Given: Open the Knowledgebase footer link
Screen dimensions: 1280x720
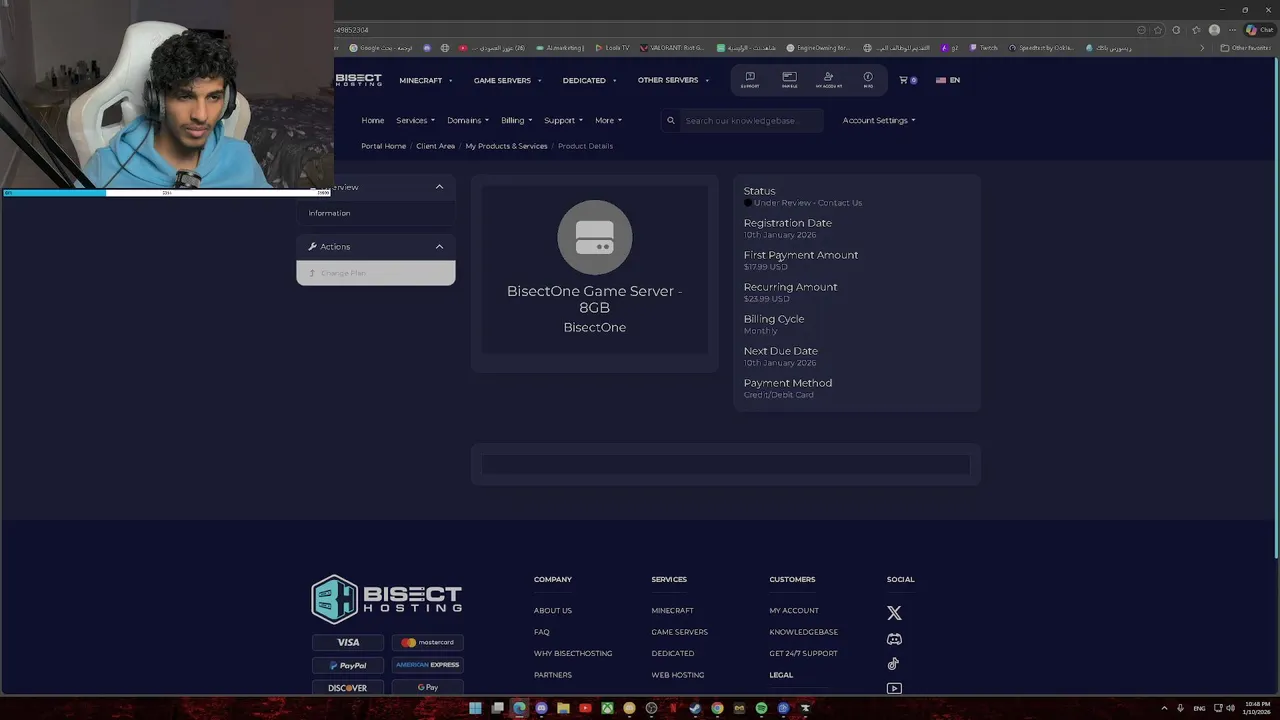Looking at the screenshot, I should (x=803, y=632).
